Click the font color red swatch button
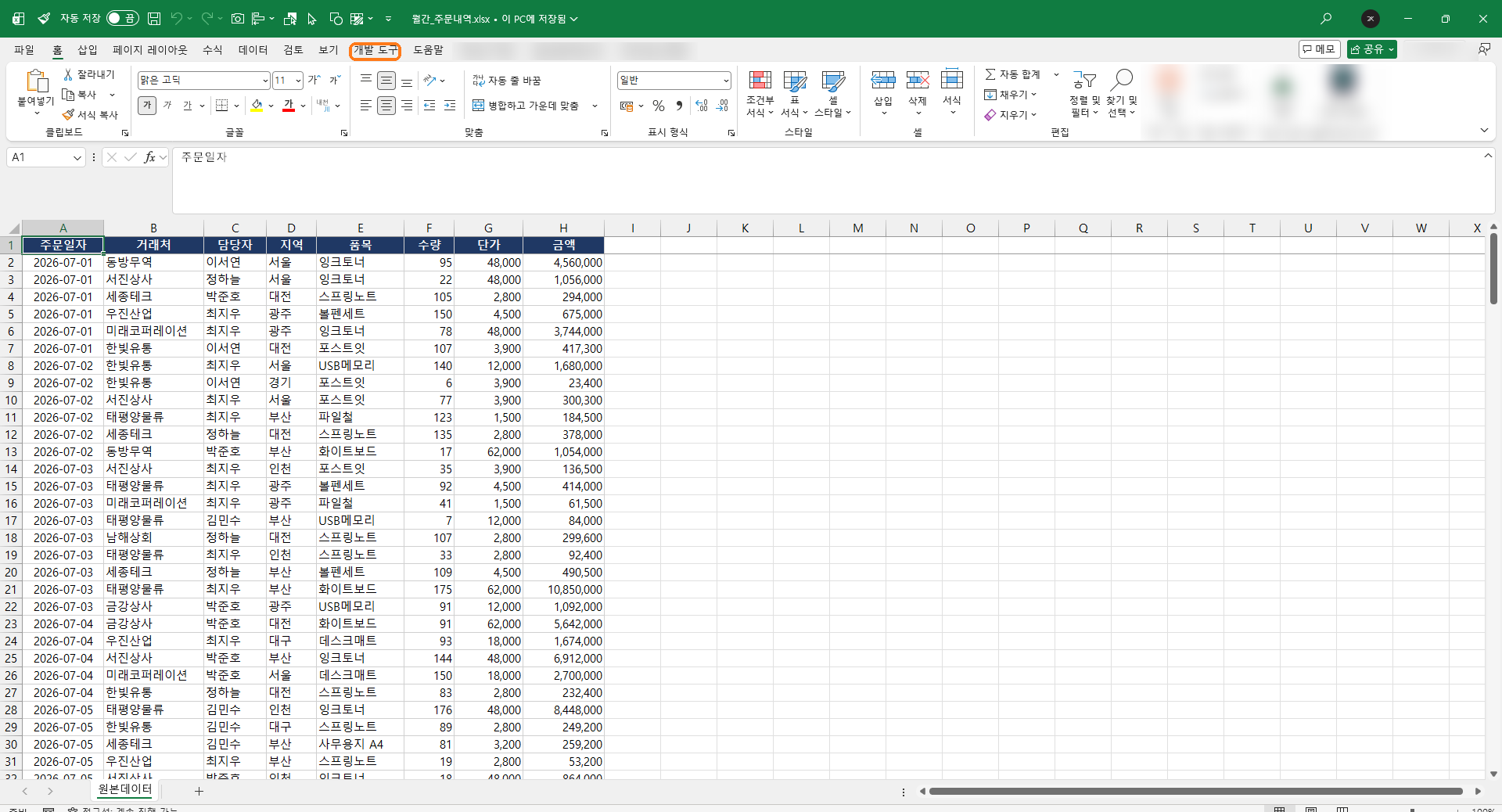The image size is (1502, 812). pyautogui.click(x=289, y=106)
